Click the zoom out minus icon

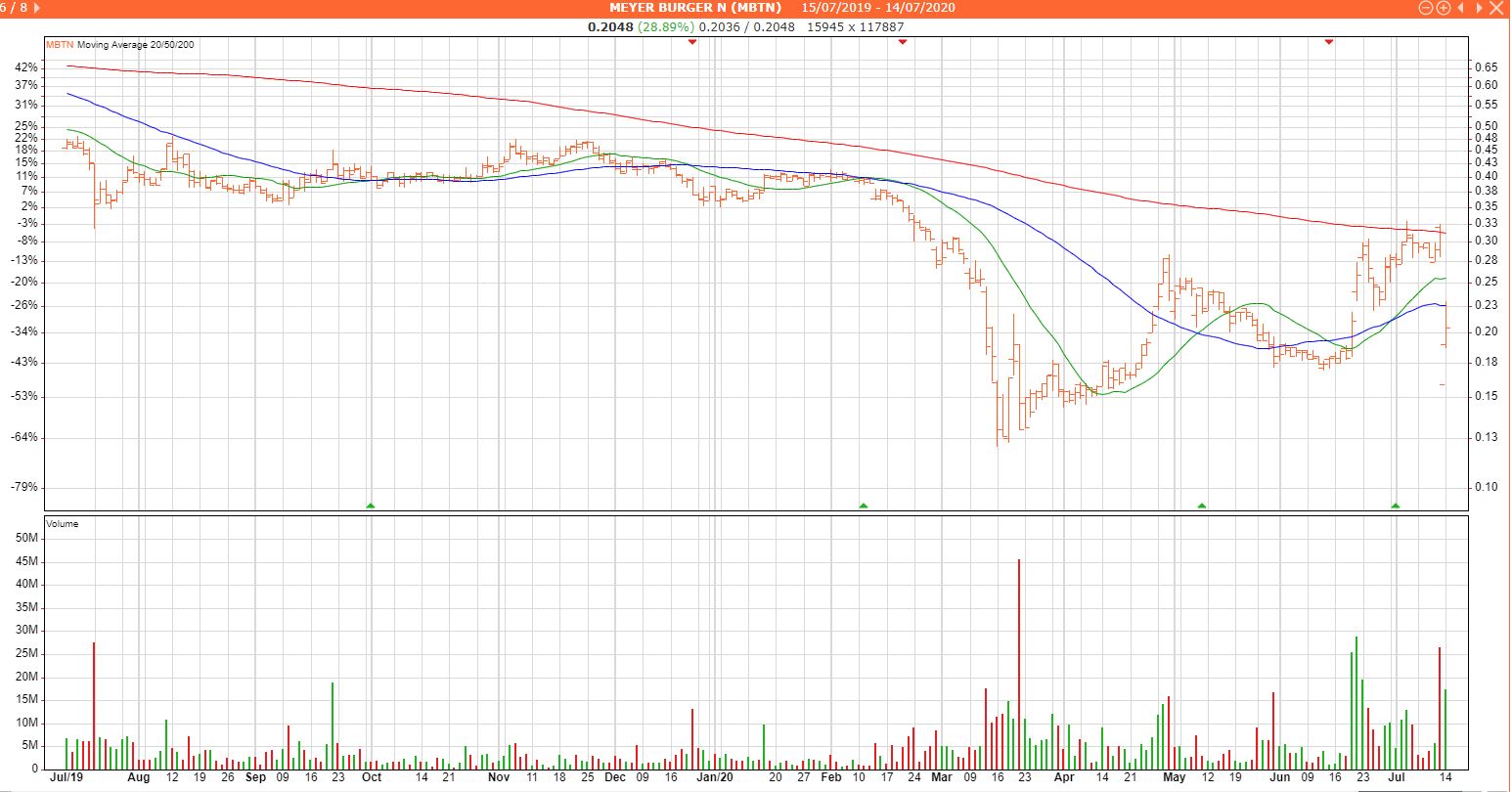1426,8
